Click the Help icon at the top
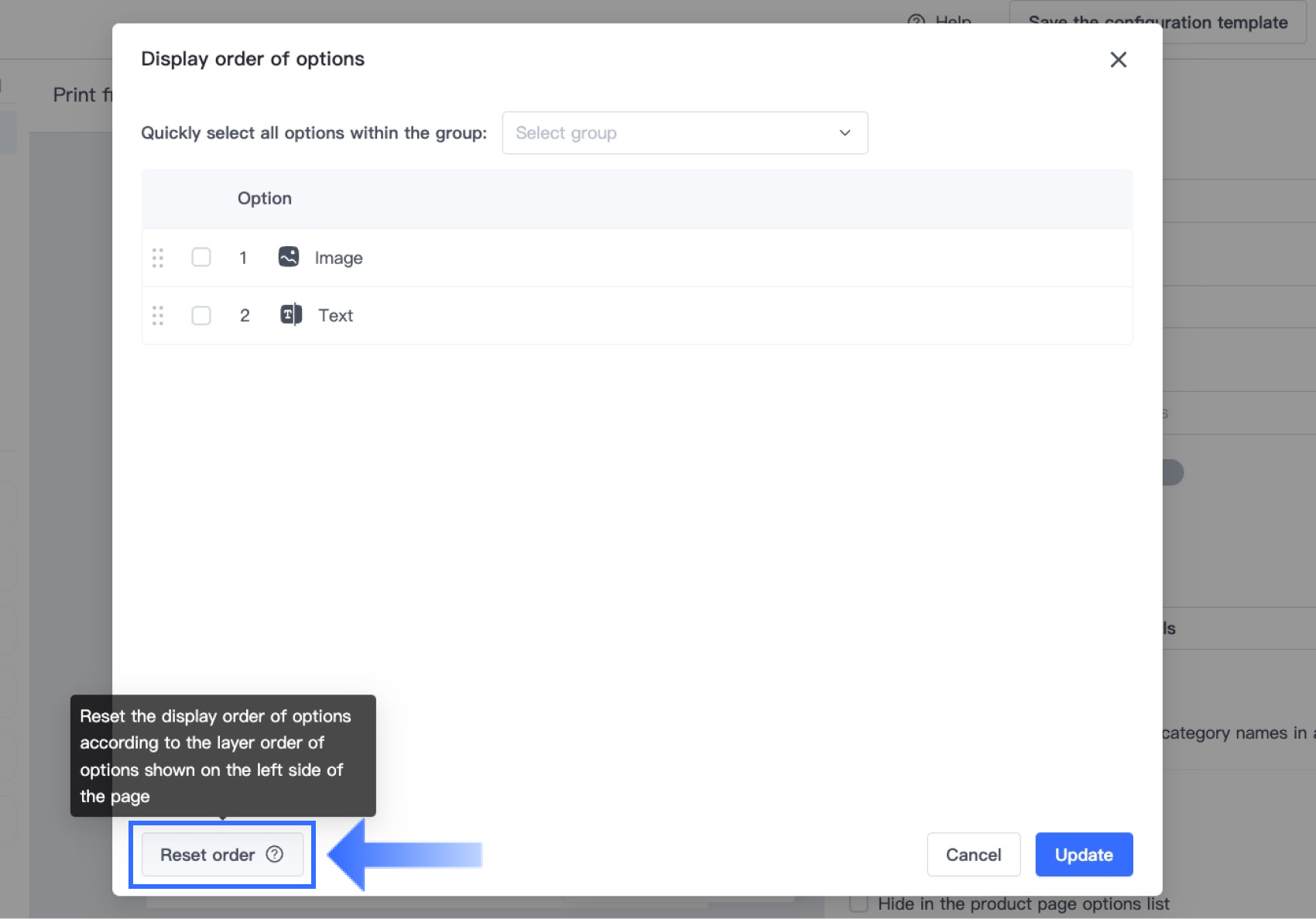Screen dimensions: 1316x919 click(916, 20)
